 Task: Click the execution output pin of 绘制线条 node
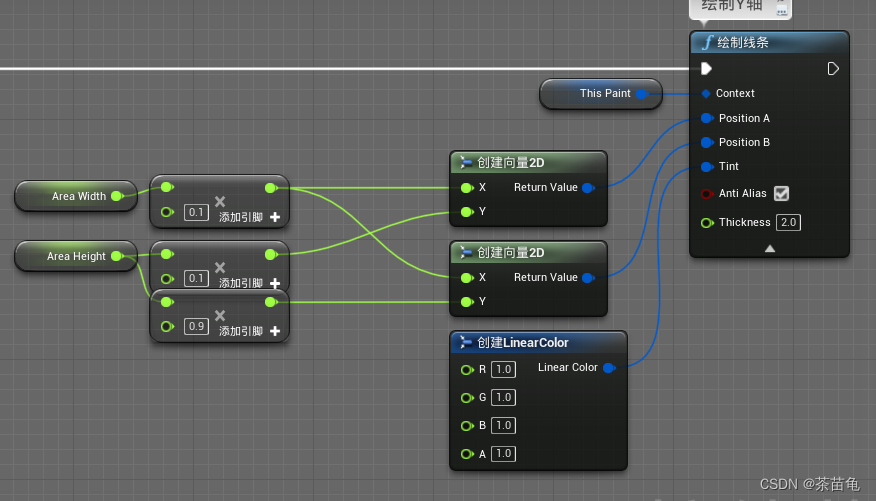833,69
